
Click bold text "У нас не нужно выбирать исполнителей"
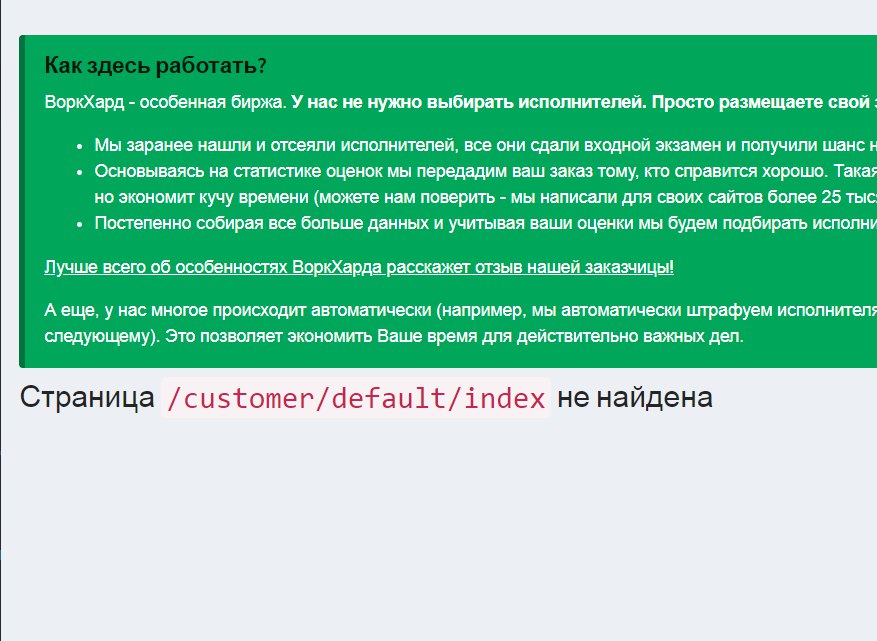tap(469, 102)
